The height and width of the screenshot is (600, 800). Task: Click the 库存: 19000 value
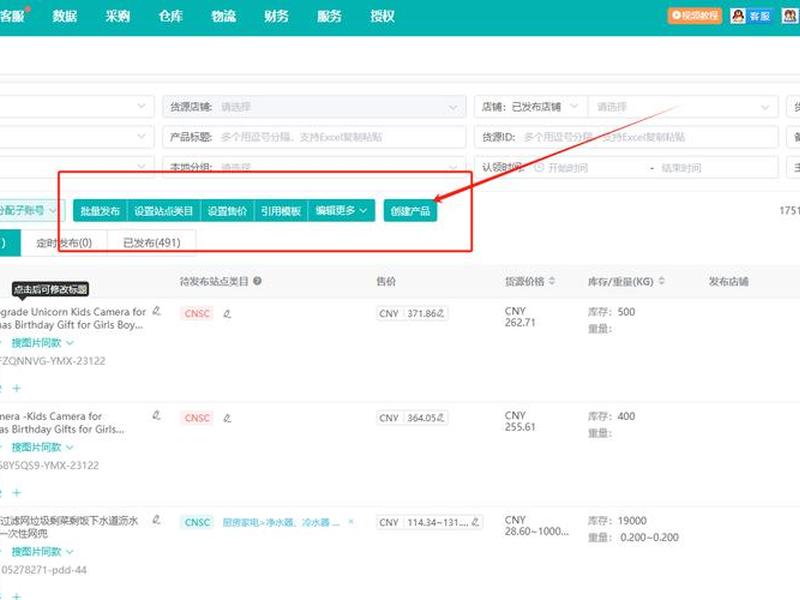(617, 521)
